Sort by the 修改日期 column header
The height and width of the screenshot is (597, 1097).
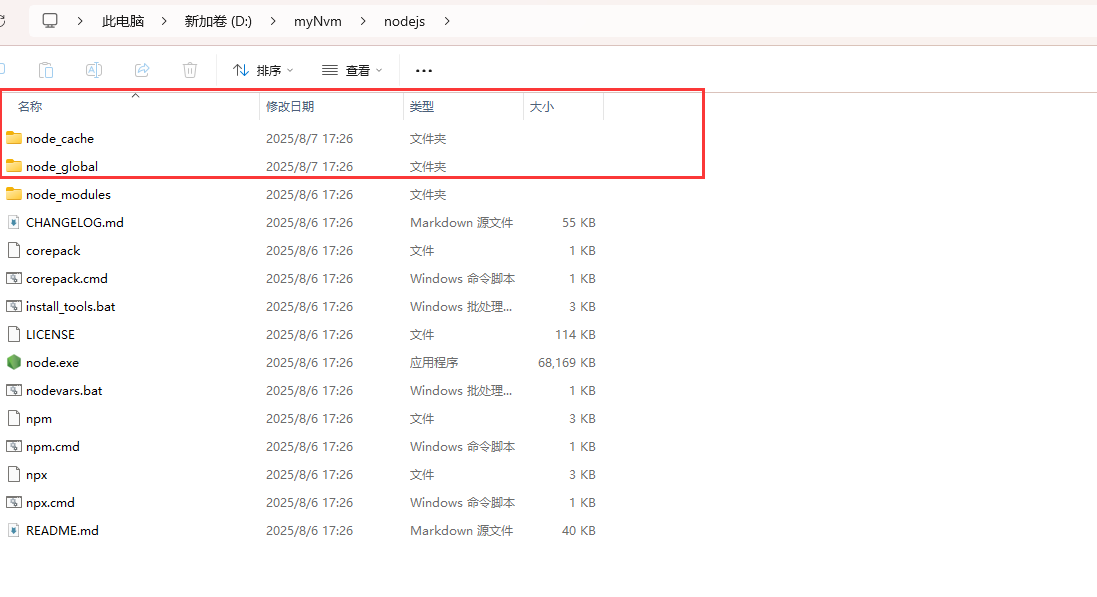pos(290,106)
